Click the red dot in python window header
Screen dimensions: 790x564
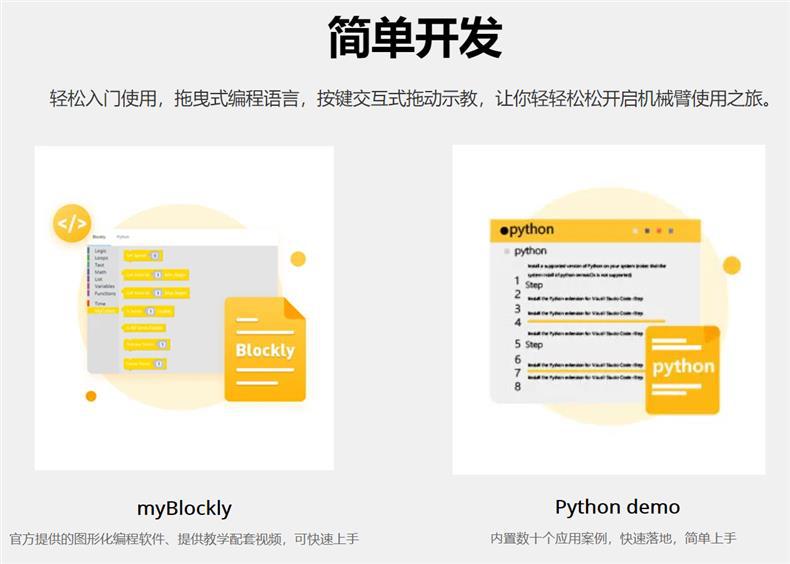[x=659, y=231]
